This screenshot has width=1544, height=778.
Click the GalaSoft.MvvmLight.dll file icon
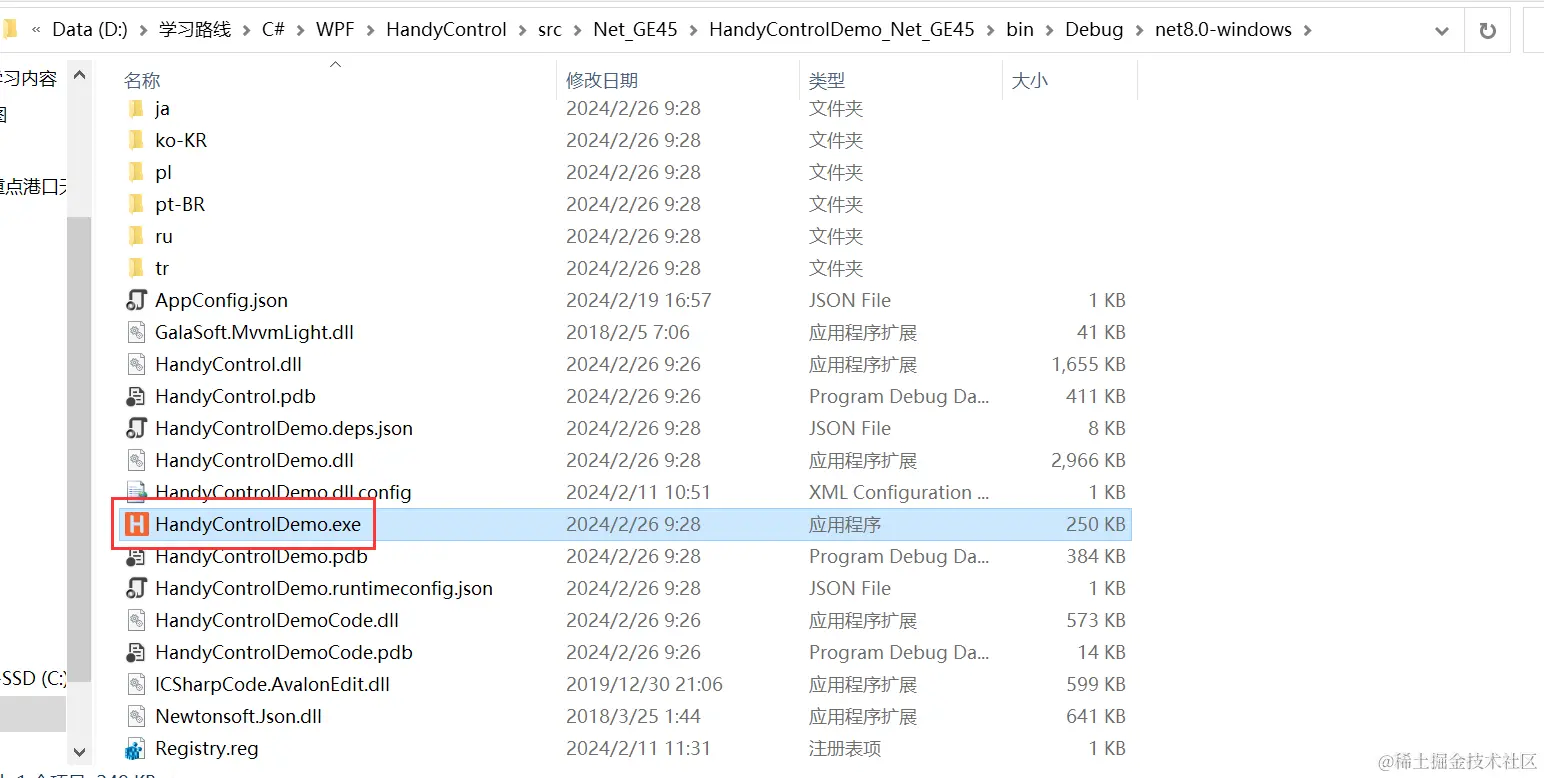click(x=137, y=332)
